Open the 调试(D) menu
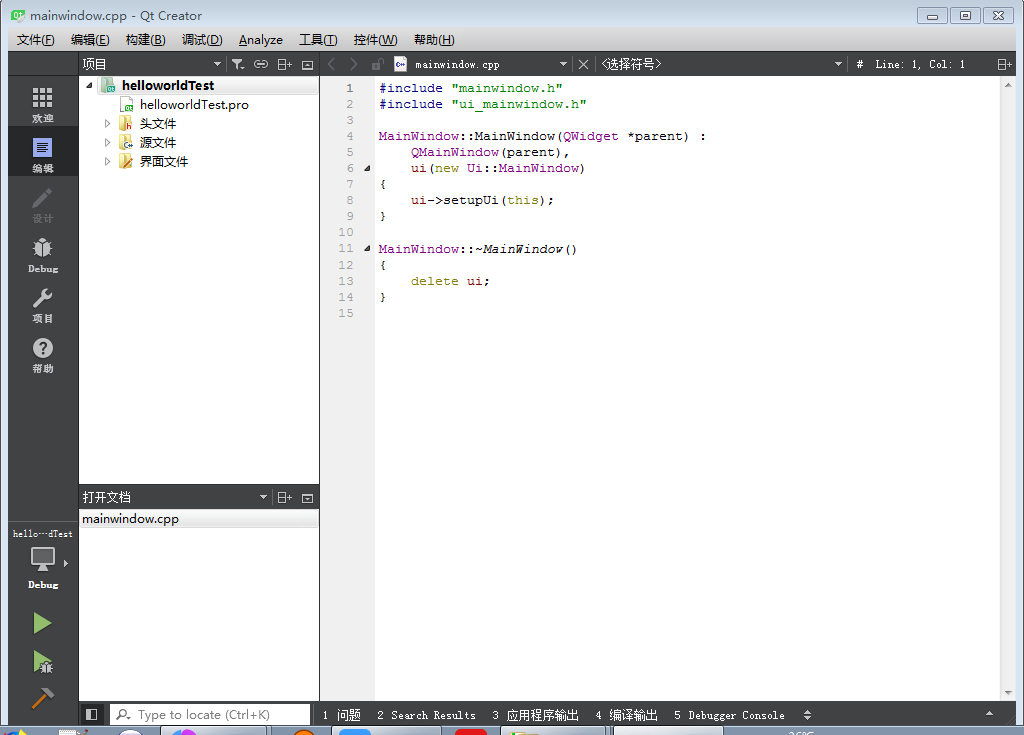Screen dimensions: 1024x735 (x=202, y=40)
